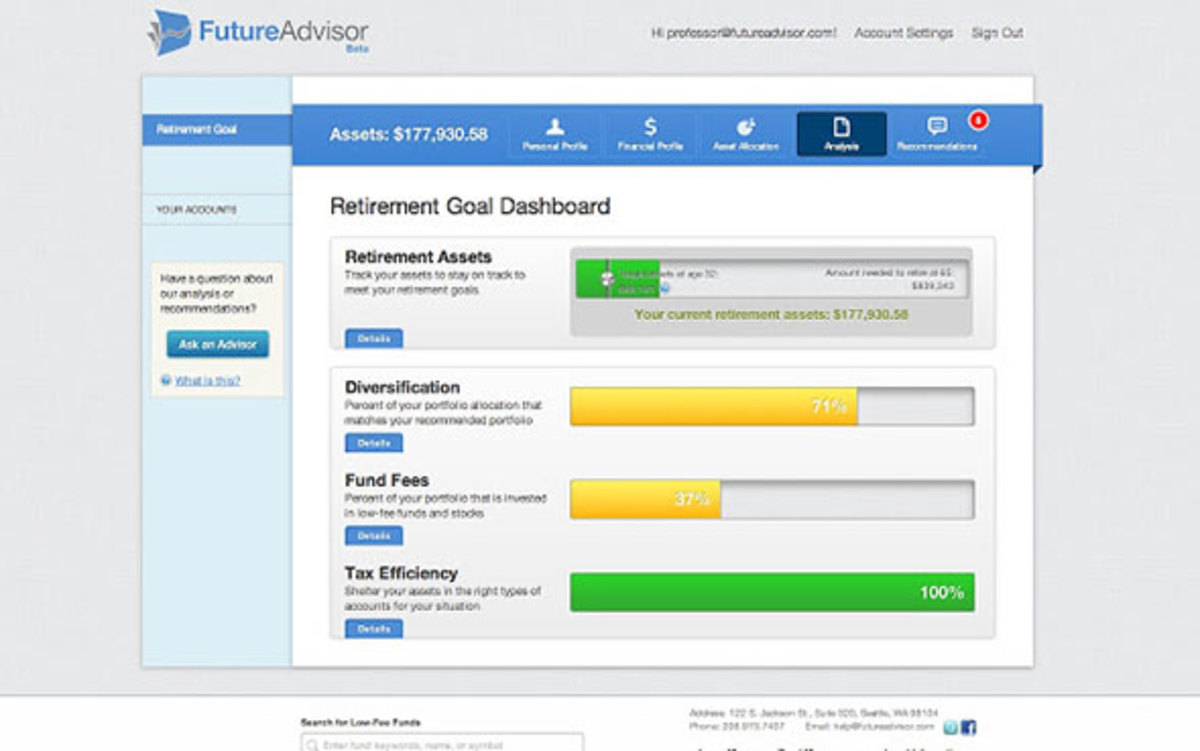The width and height of the screenshot is (1200, 751).
Task: Click the Fund Fees 37% progress bar
Action: 772,499
